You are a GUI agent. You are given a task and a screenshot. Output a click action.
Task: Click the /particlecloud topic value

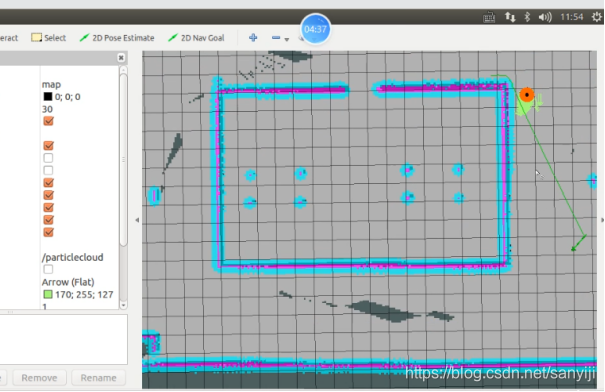click(73, 257)
